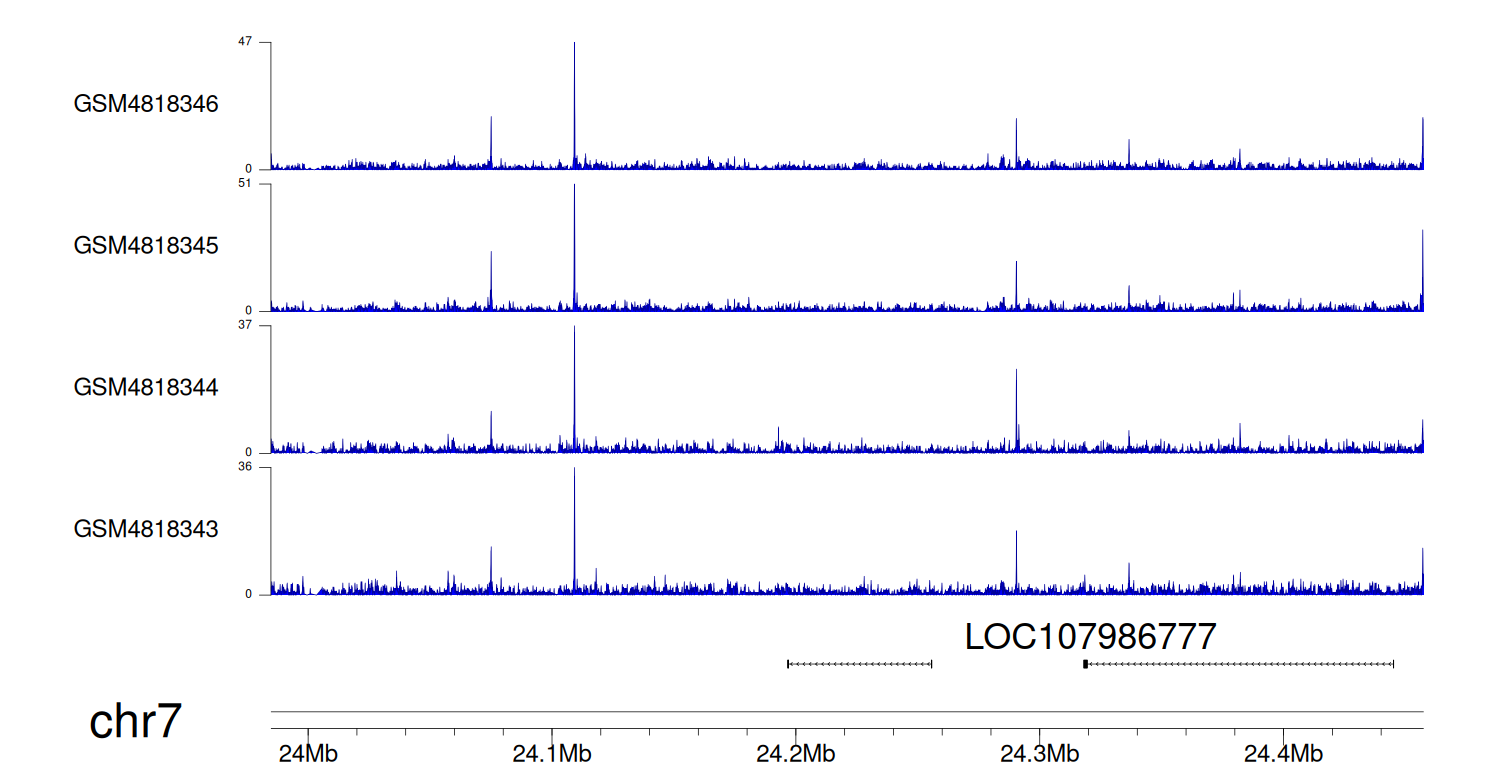This screenshot has width=1500, height=780.
Task: Select the GSM4818345 track label
Action: point(146,246)
